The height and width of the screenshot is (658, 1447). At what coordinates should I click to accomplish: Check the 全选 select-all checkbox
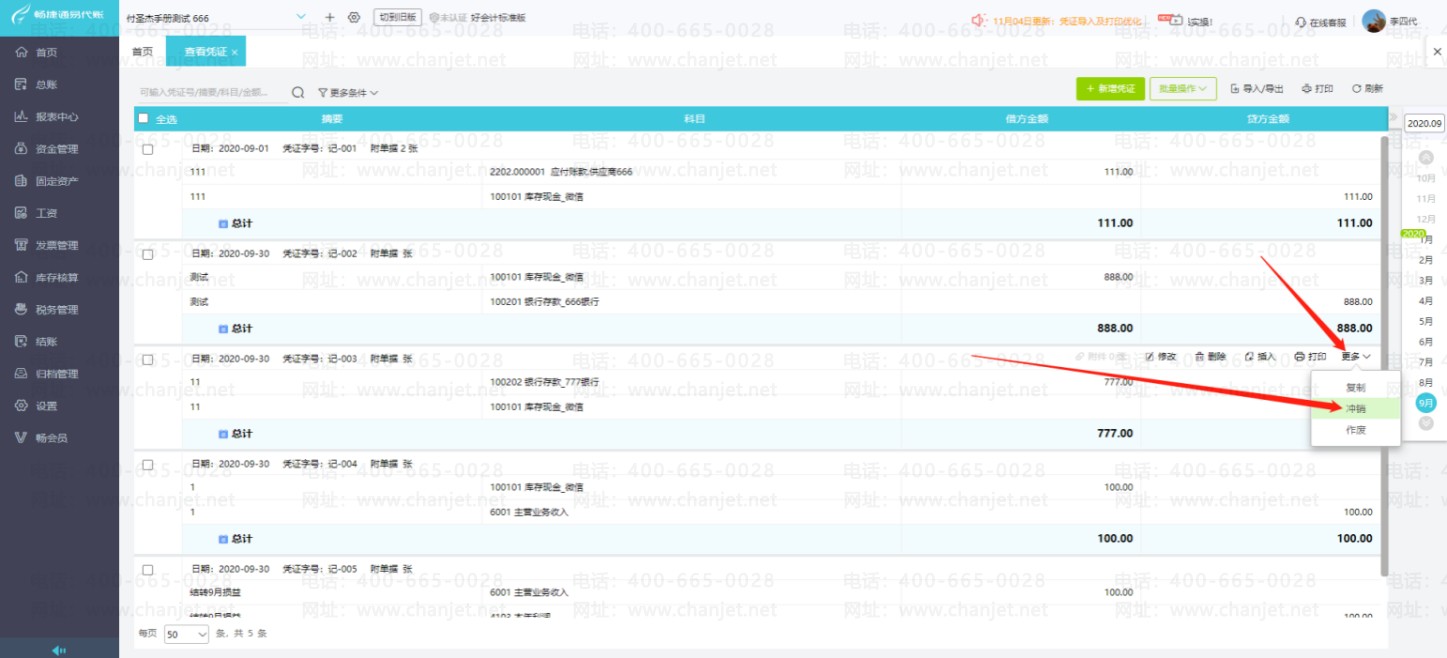(143, 118)
